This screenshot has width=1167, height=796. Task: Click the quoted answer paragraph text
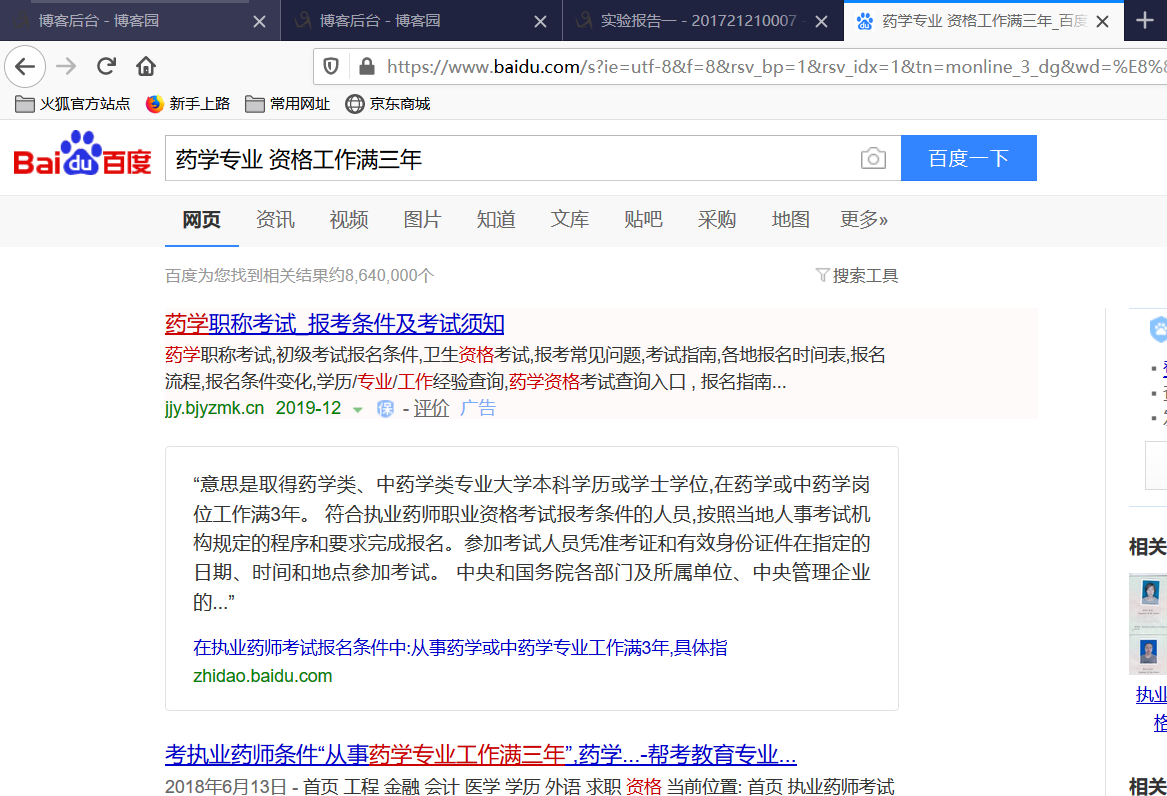pos(531,543)
